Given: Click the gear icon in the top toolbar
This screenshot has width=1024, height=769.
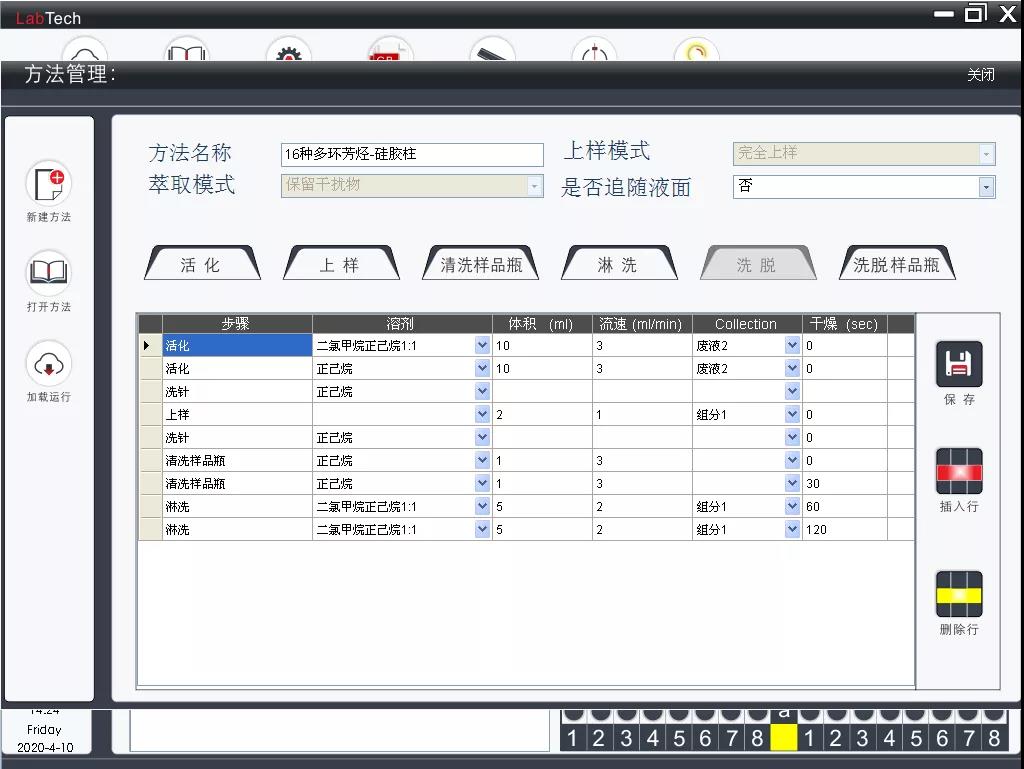Looking at the screenshot, I should [289, 53].
